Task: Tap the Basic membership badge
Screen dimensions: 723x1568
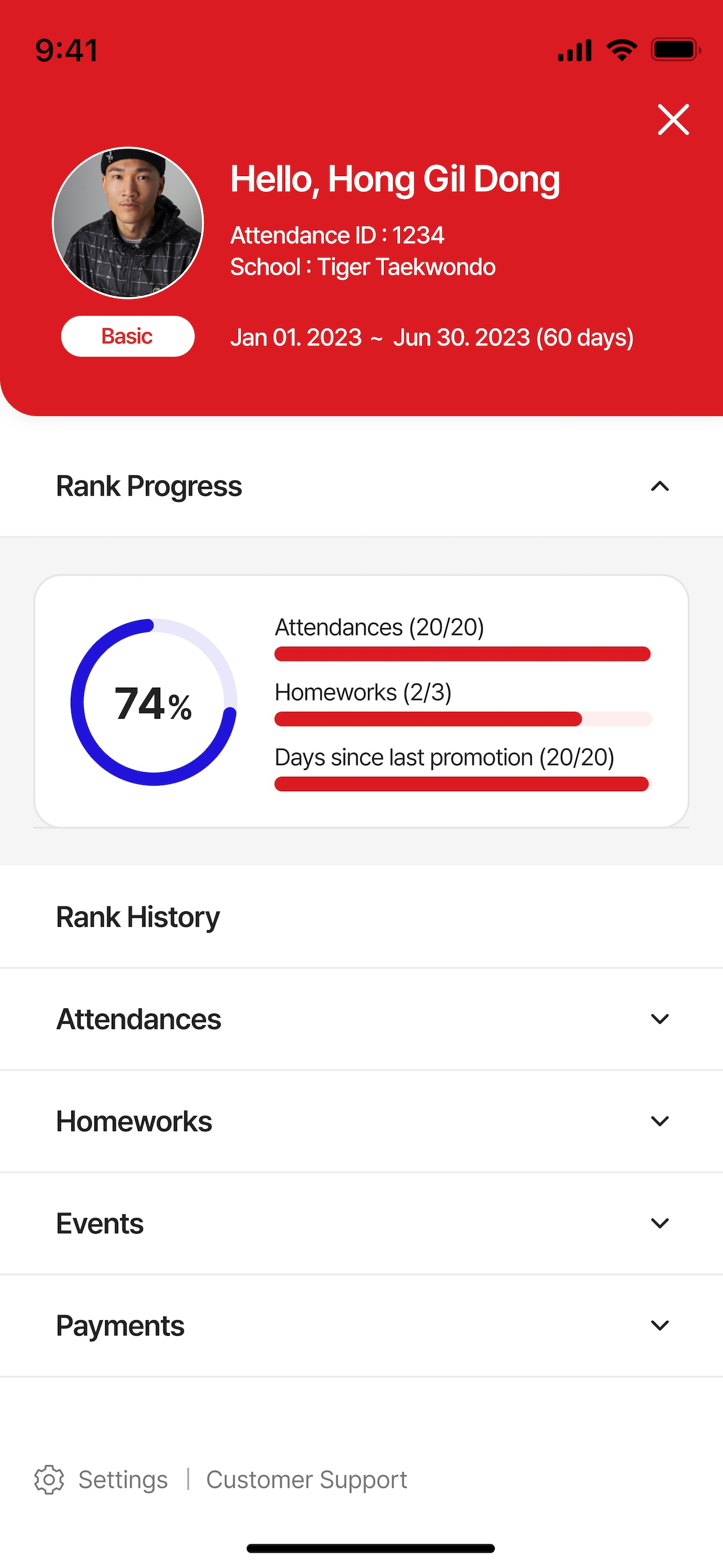Action: pos(128,336)
